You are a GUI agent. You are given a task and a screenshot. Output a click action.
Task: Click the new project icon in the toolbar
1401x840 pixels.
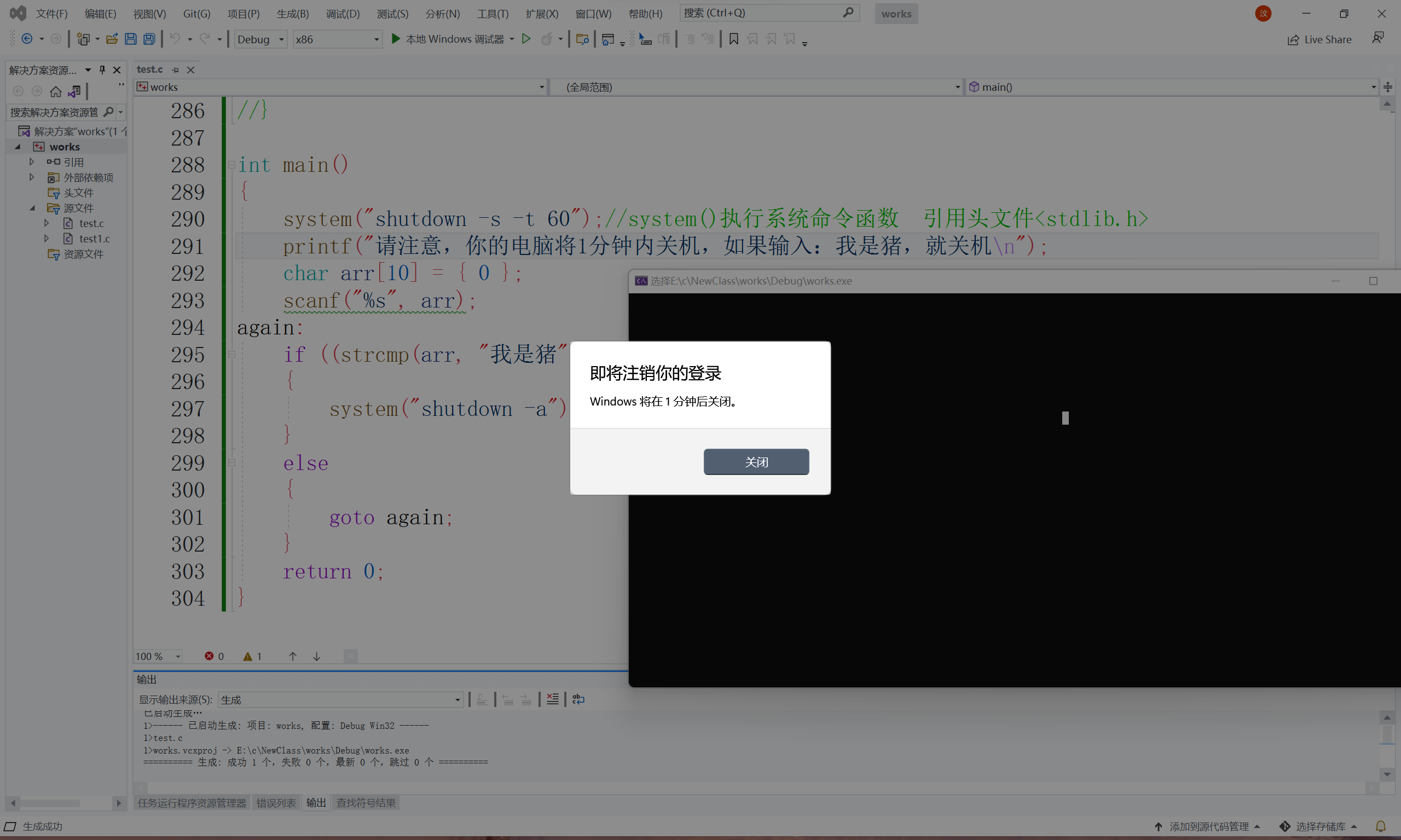(84, 38)
